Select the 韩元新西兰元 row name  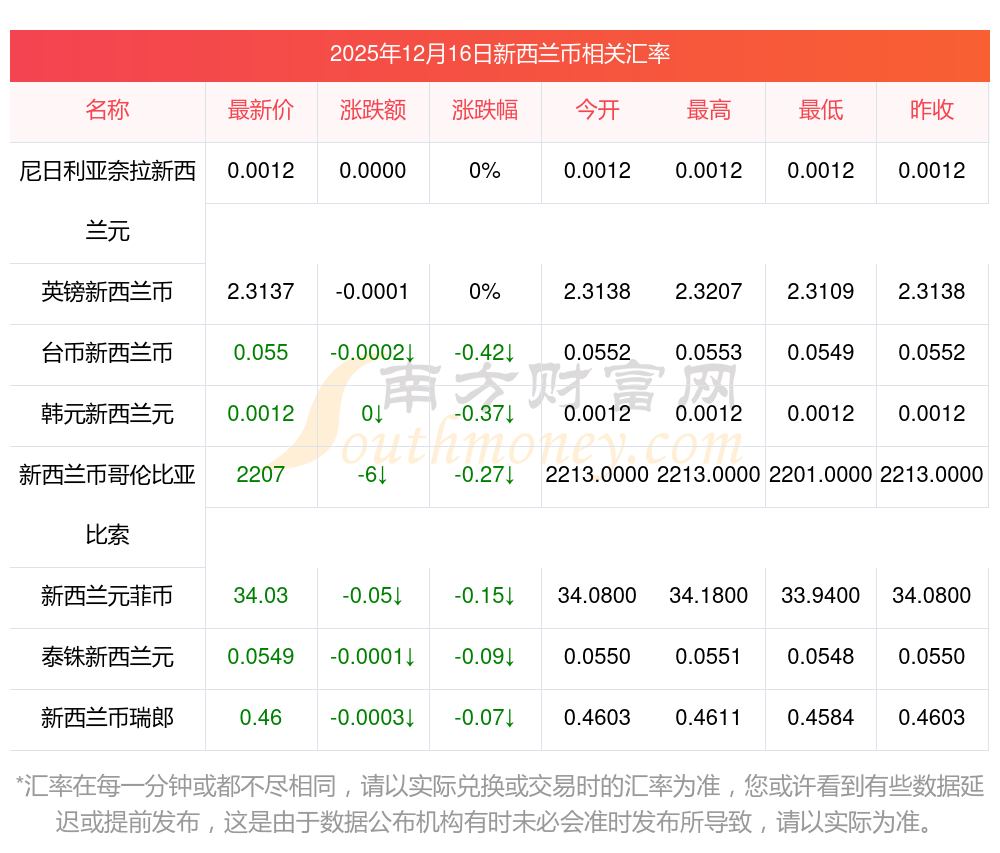tap(107, 414)
